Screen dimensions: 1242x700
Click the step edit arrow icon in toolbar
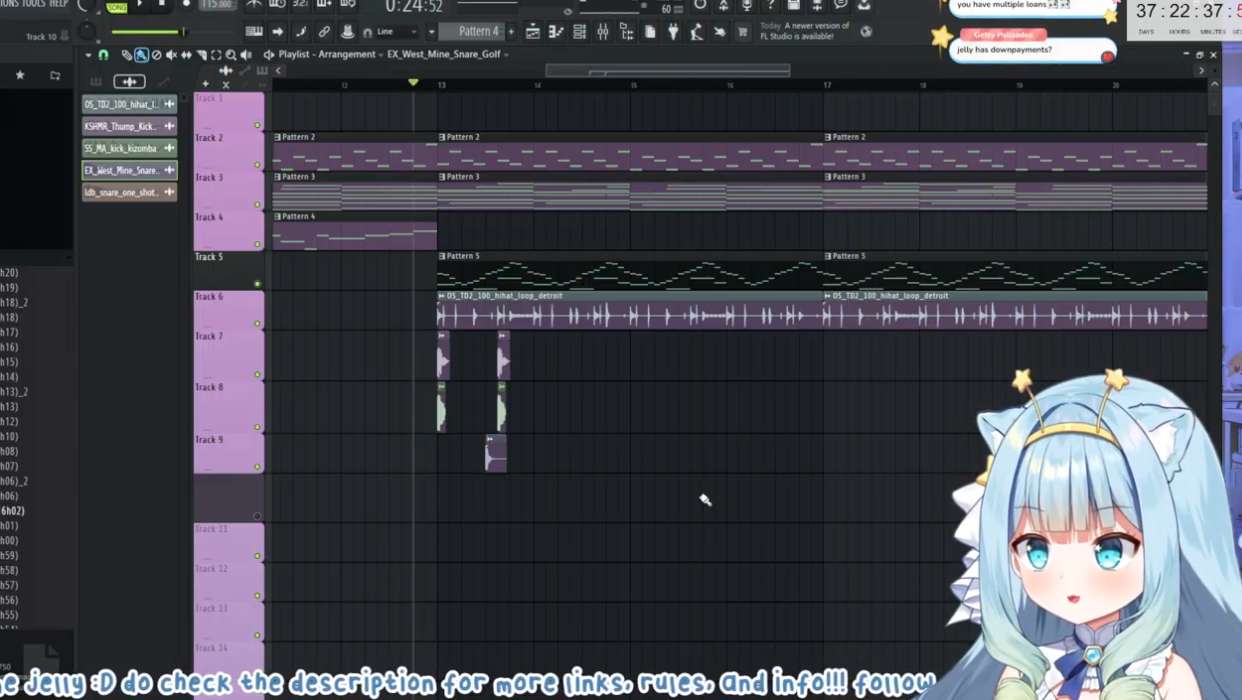[278, 32]
